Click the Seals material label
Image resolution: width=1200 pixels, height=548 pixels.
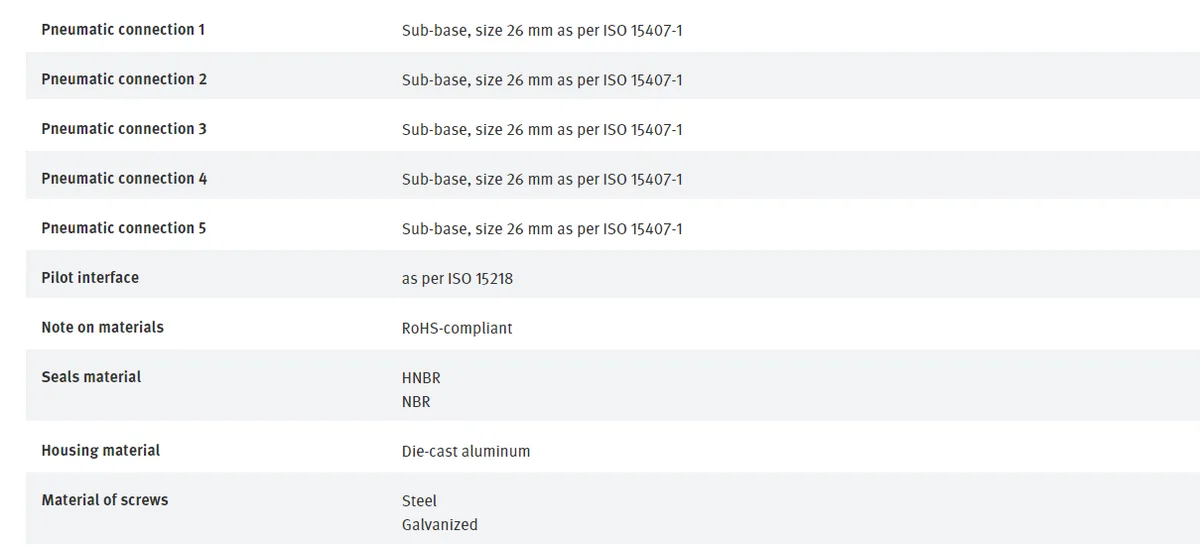91,377
